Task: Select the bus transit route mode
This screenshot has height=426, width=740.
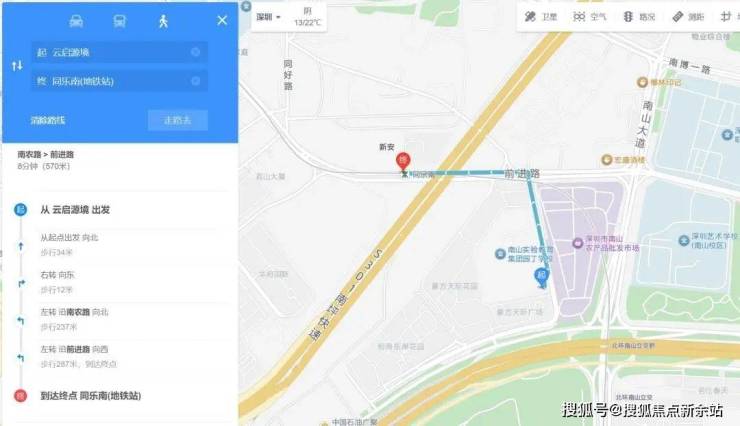Action: pyautogui.click(x=119, y=21)
